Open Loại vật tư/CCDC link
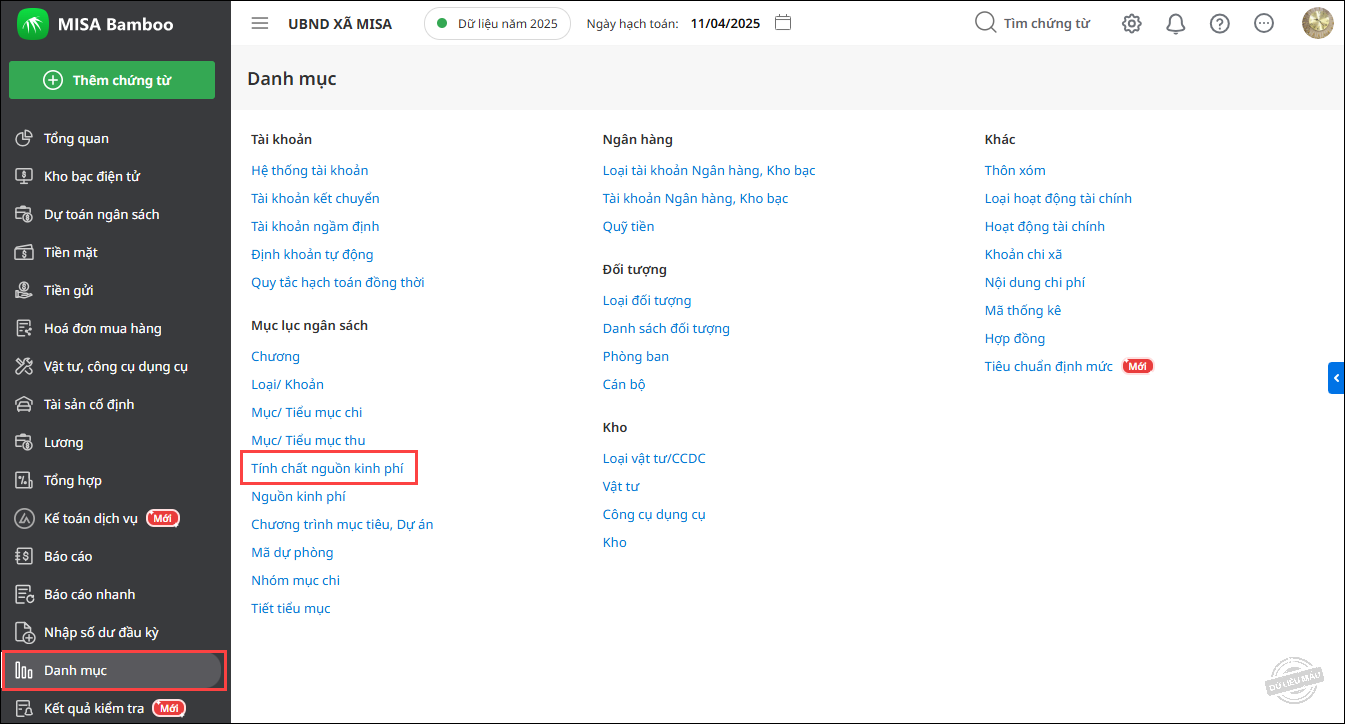 654,458
